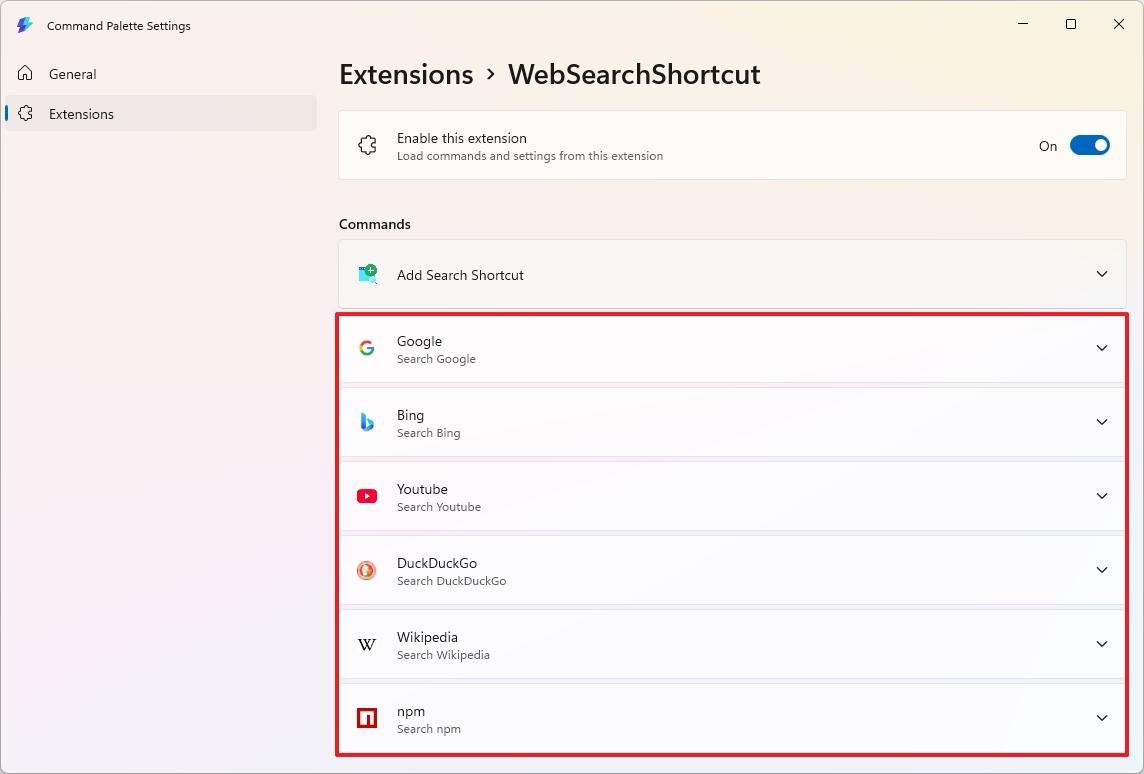Open the WebSearchShortcut breadcrumb
Viewport: 1144px width, 774px height.
pos(634,74)
